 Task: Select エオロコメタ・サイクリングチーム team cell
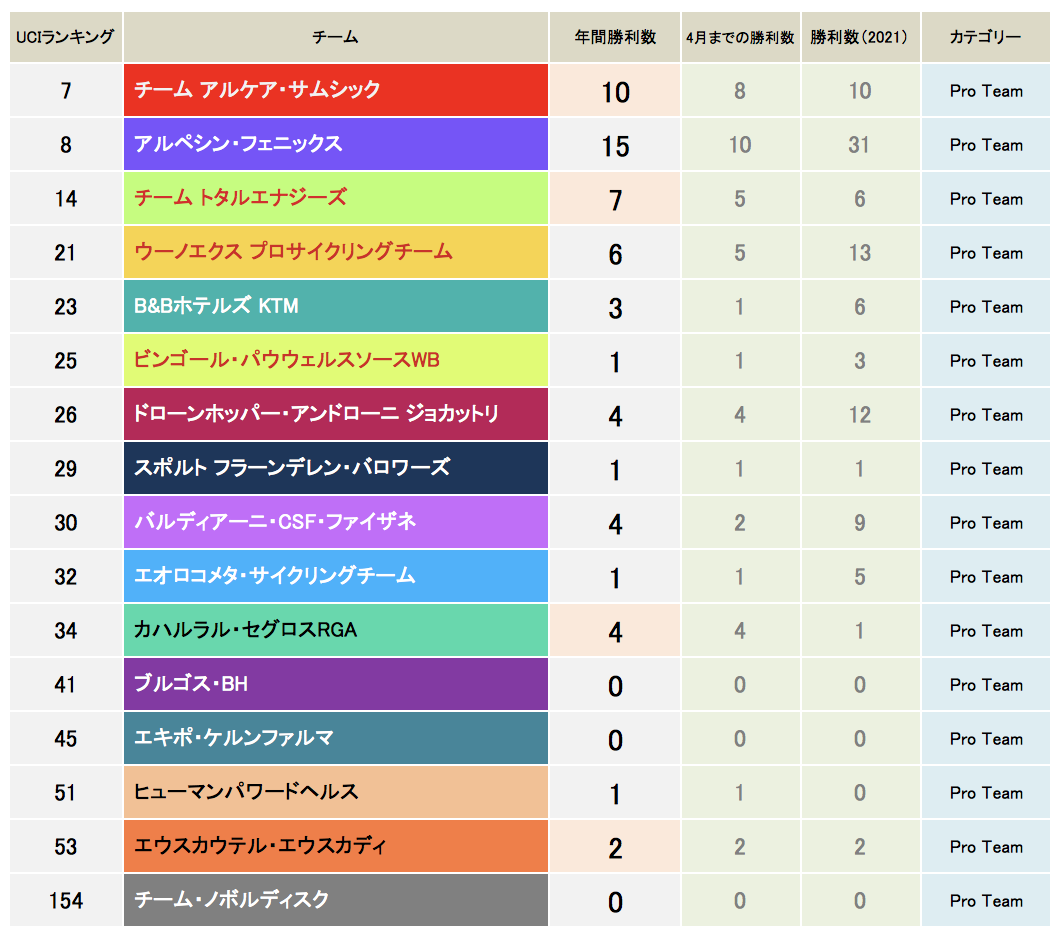[335, 576]
